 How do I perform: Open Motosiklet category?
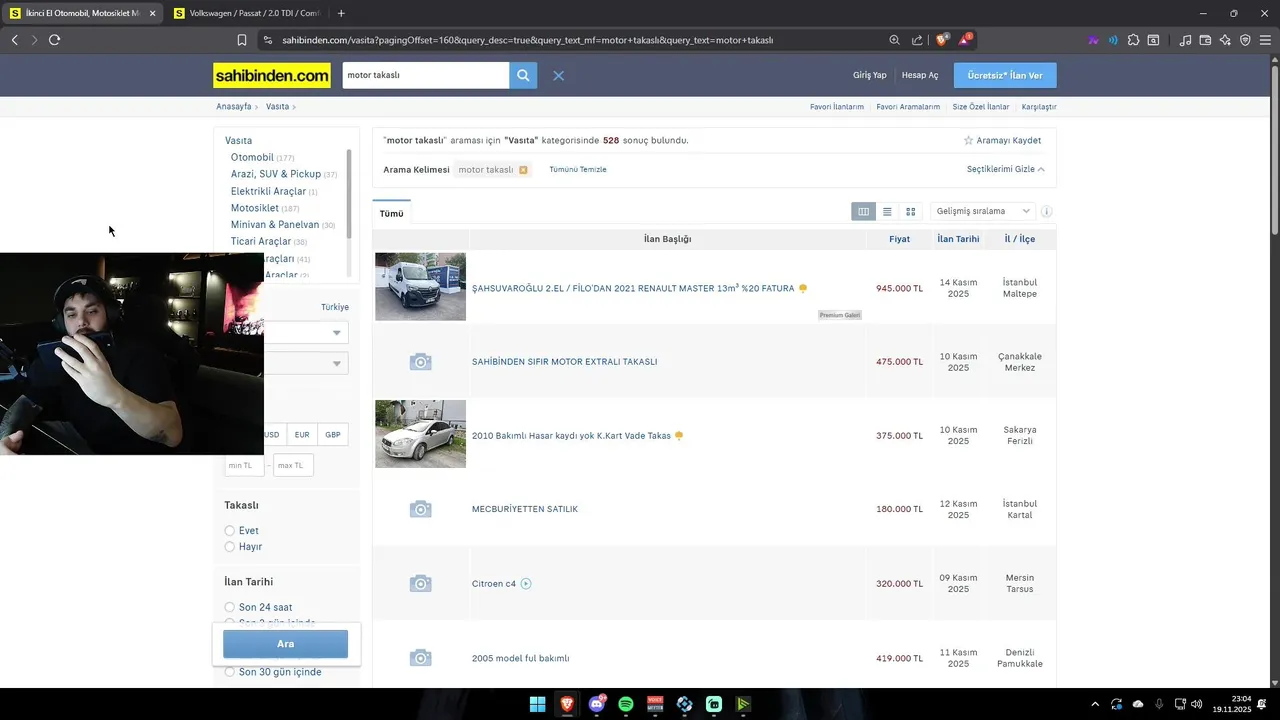[x=255, y=208]
